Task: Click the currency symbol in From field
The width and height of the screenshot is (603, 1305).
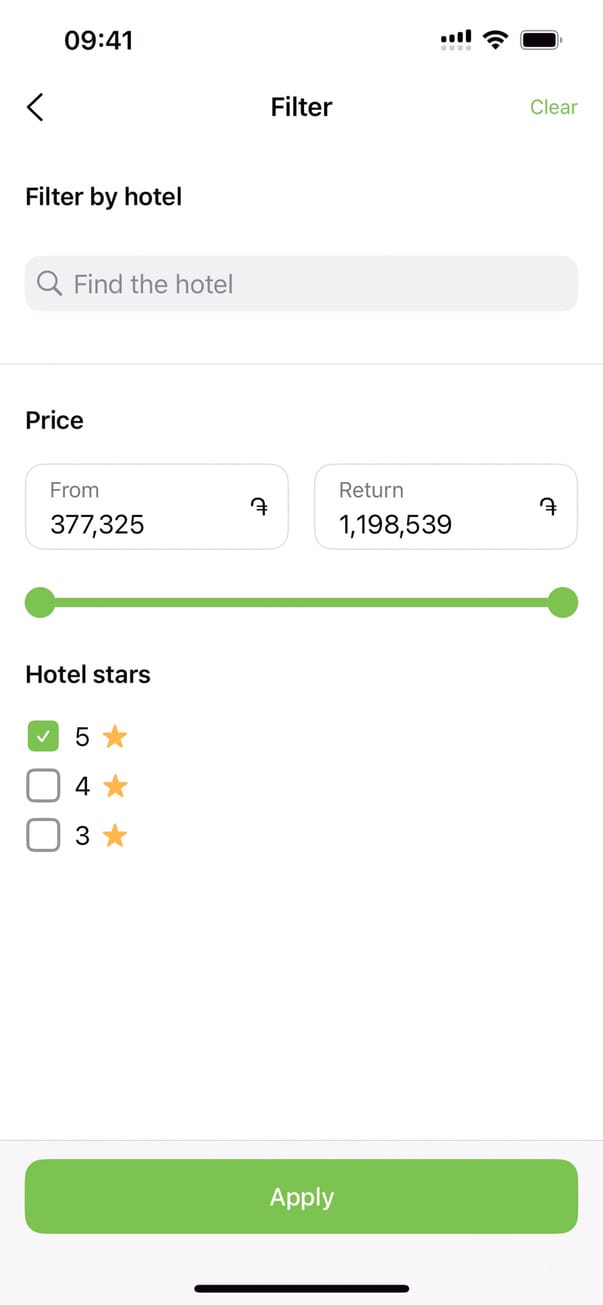Action: click(x=259, y=507)
